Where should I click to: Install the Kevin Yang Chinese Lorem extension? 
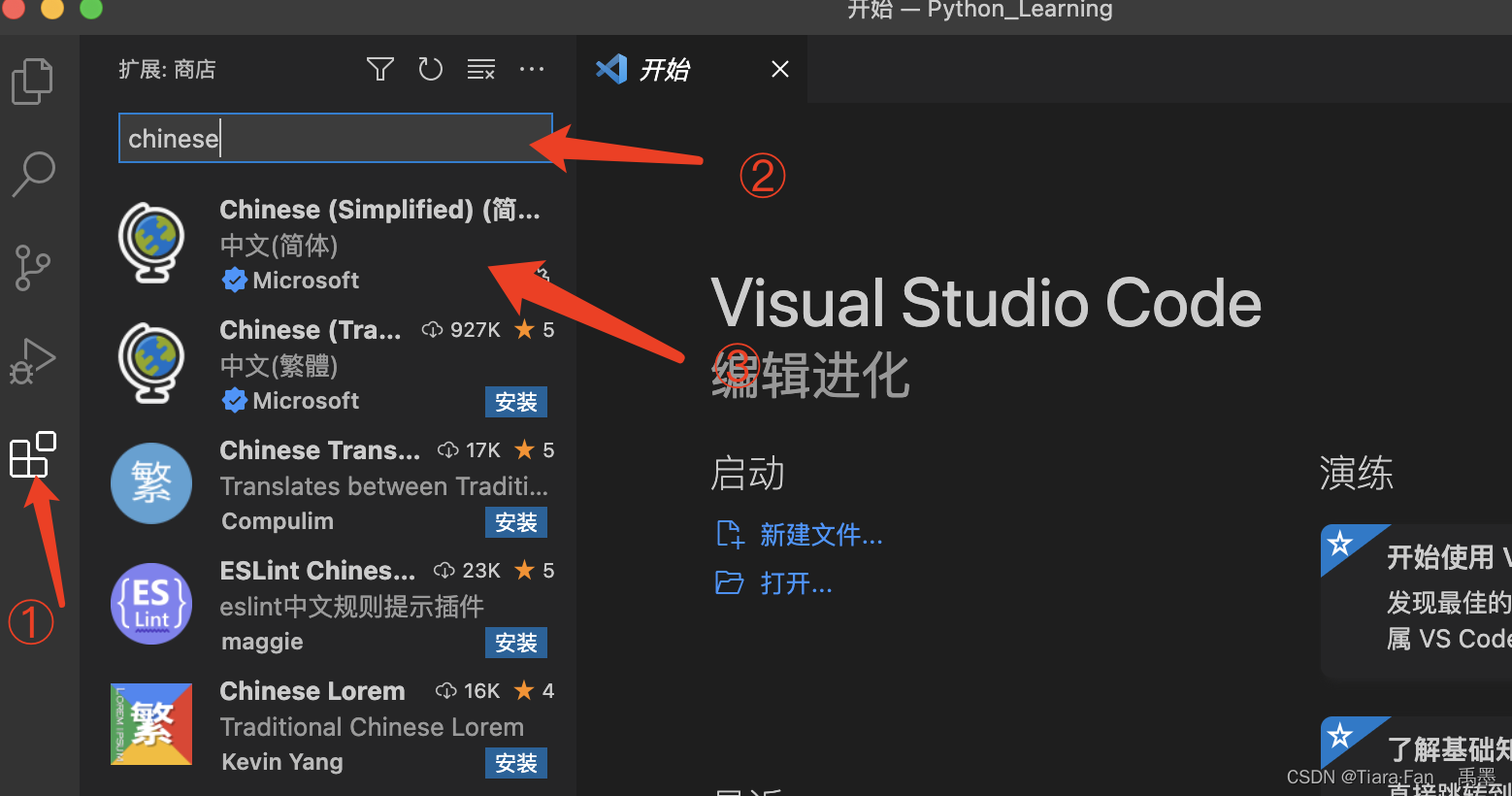coord(516,763)
